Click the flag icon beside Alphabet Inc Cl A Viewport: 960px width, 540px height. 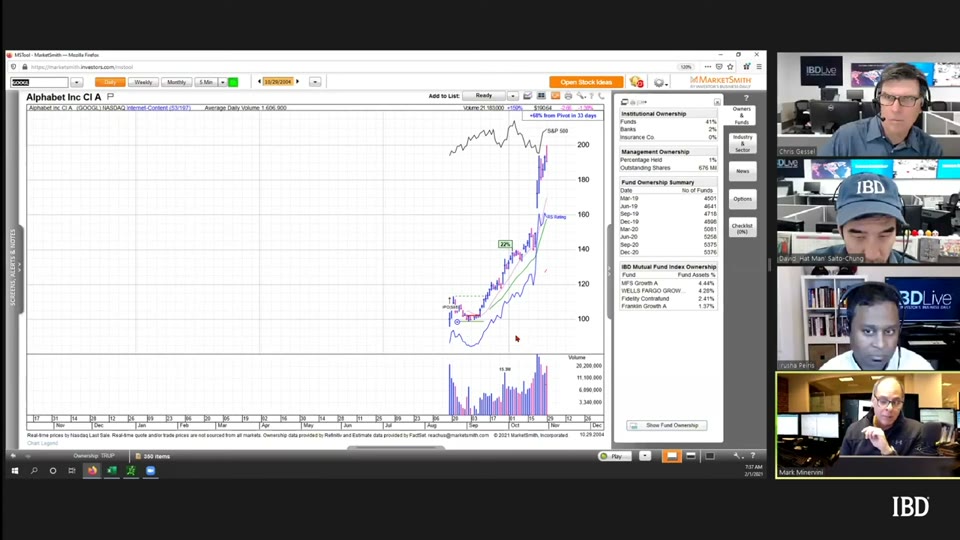(x=110, y=96)
